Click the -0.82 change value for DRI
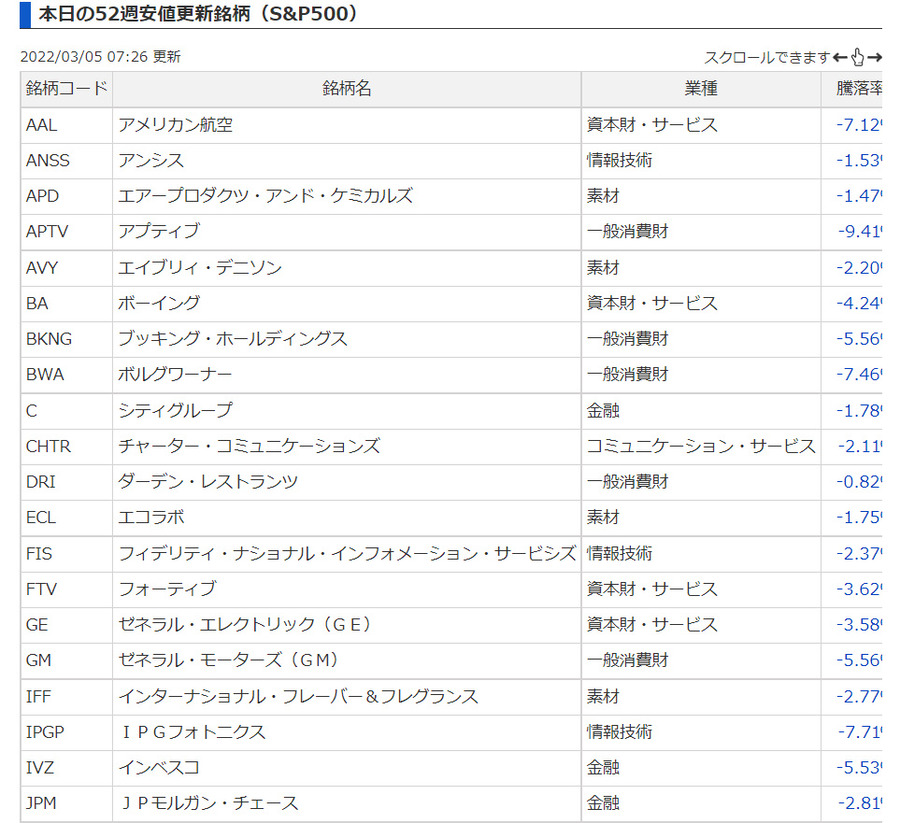This screenshot has height=823, width=900. [x=859, y=482]
